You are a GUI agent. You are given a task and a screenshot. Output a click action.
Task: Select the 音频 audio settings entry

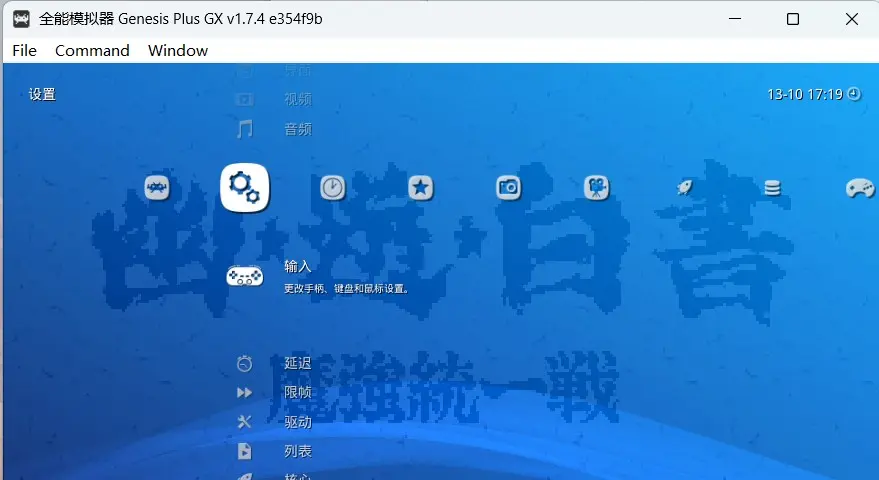(298, 129)
